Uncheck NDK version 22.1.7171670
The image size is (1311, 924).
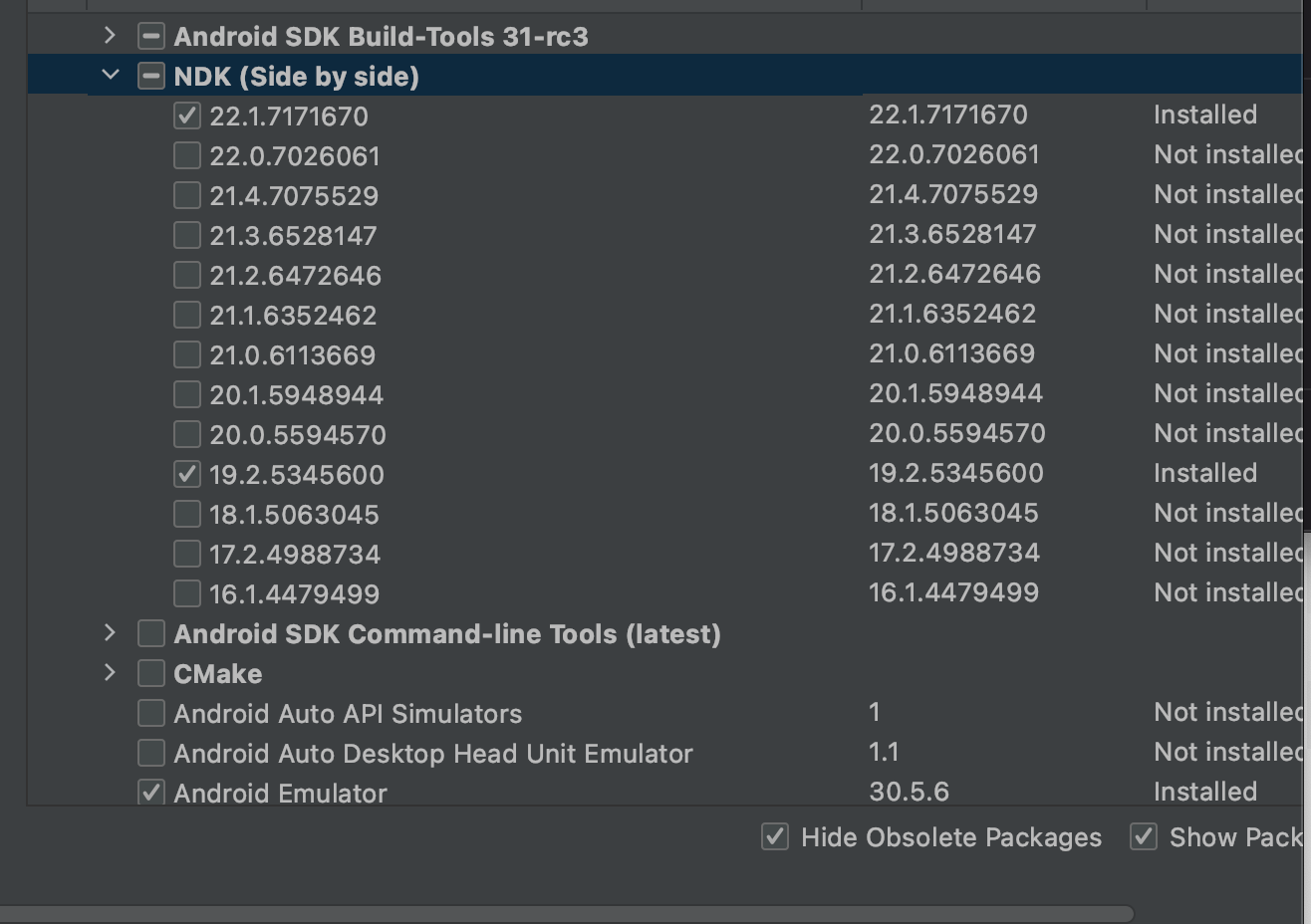click(187, 116)
